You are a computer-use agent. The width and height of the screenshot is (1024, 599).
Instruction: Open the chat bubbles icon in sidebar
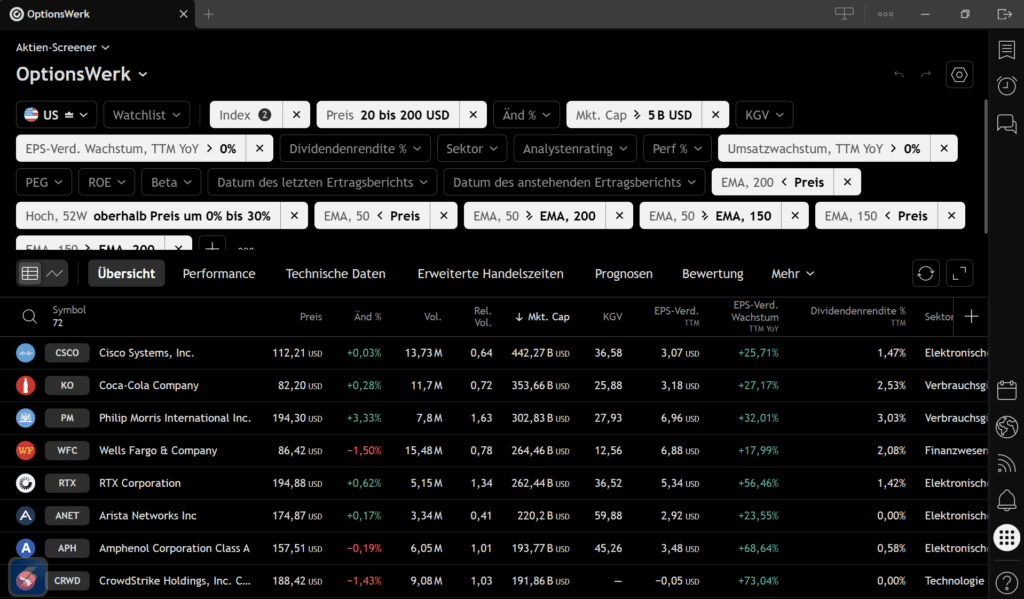(1006, 123)
